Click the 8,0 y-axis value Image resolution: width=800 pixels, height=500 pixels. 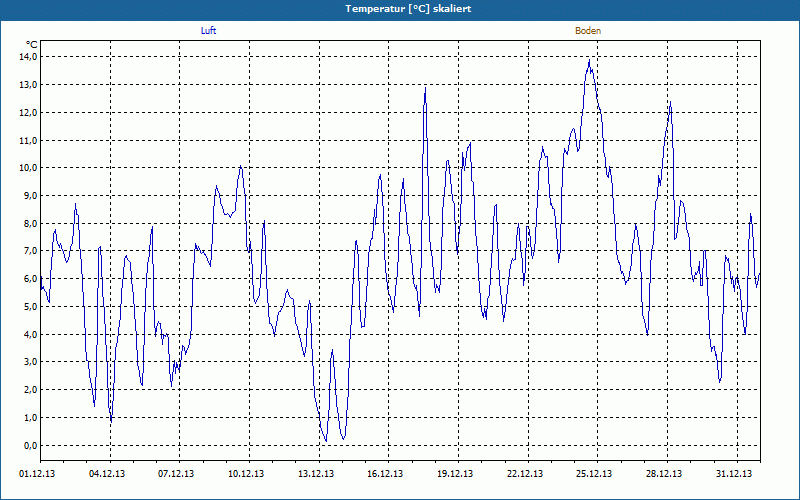pyautogui.click(x=31, y=223)
